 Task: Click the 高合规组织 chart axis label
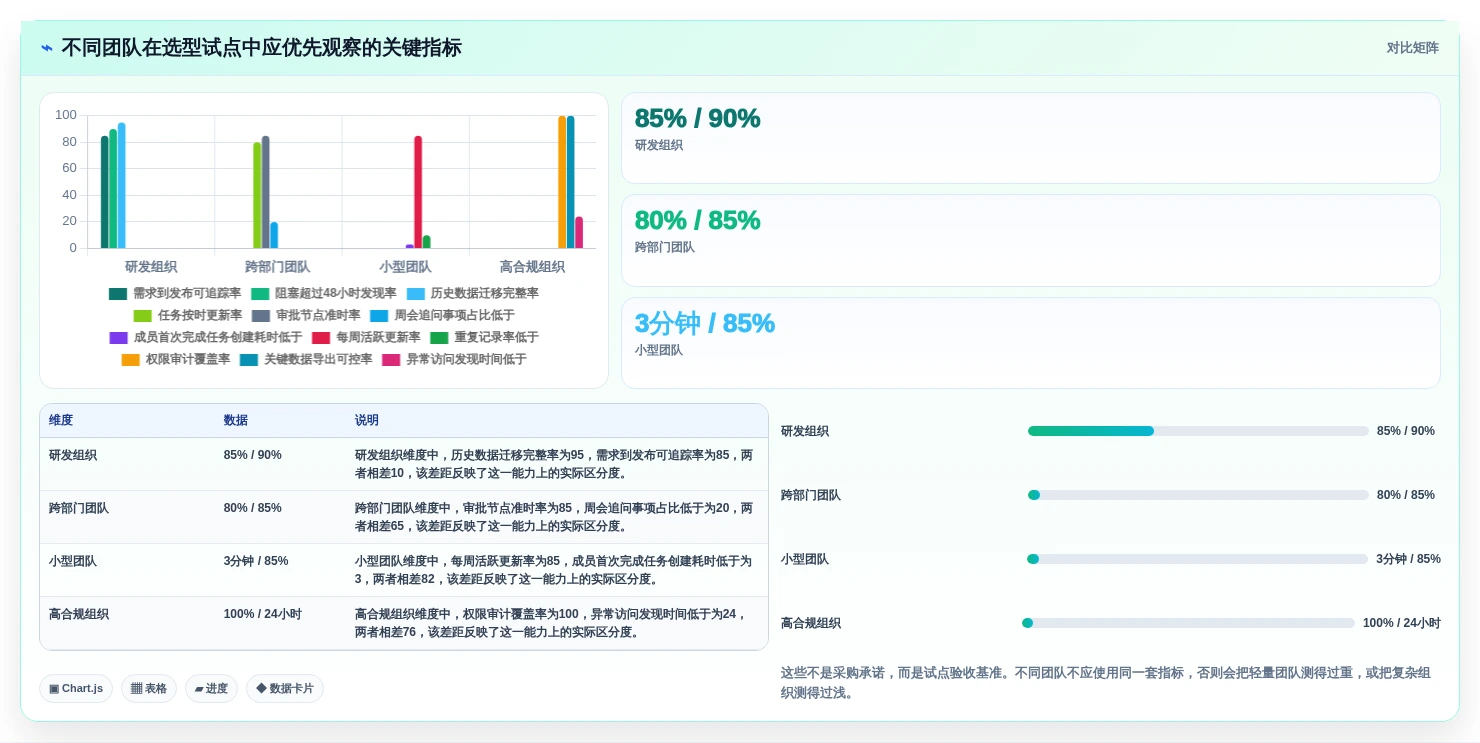coord(532,267)
